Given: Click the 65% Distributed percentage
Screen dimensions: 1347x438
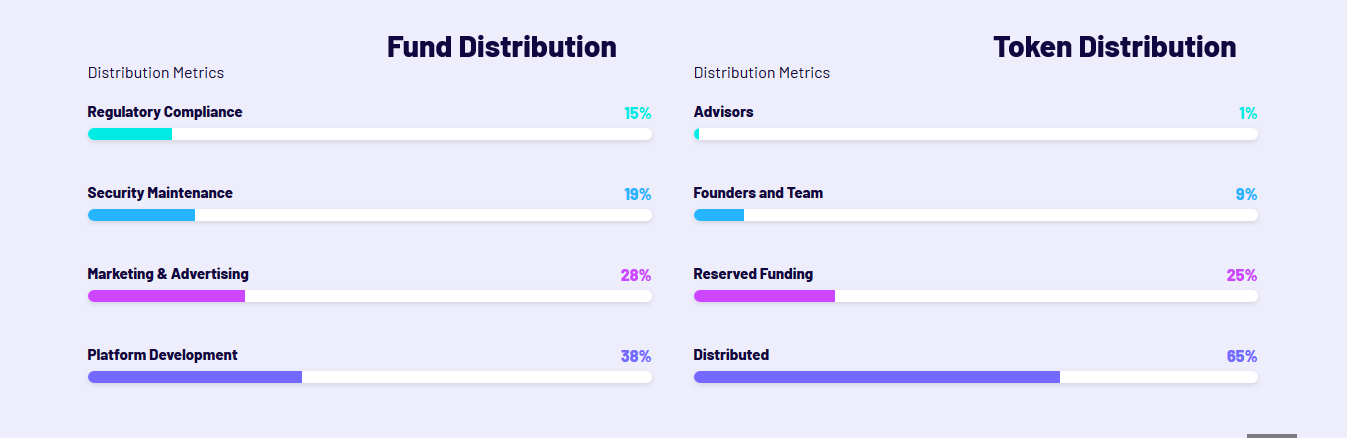Looking at the screenshot, I should pos(1241,356).
